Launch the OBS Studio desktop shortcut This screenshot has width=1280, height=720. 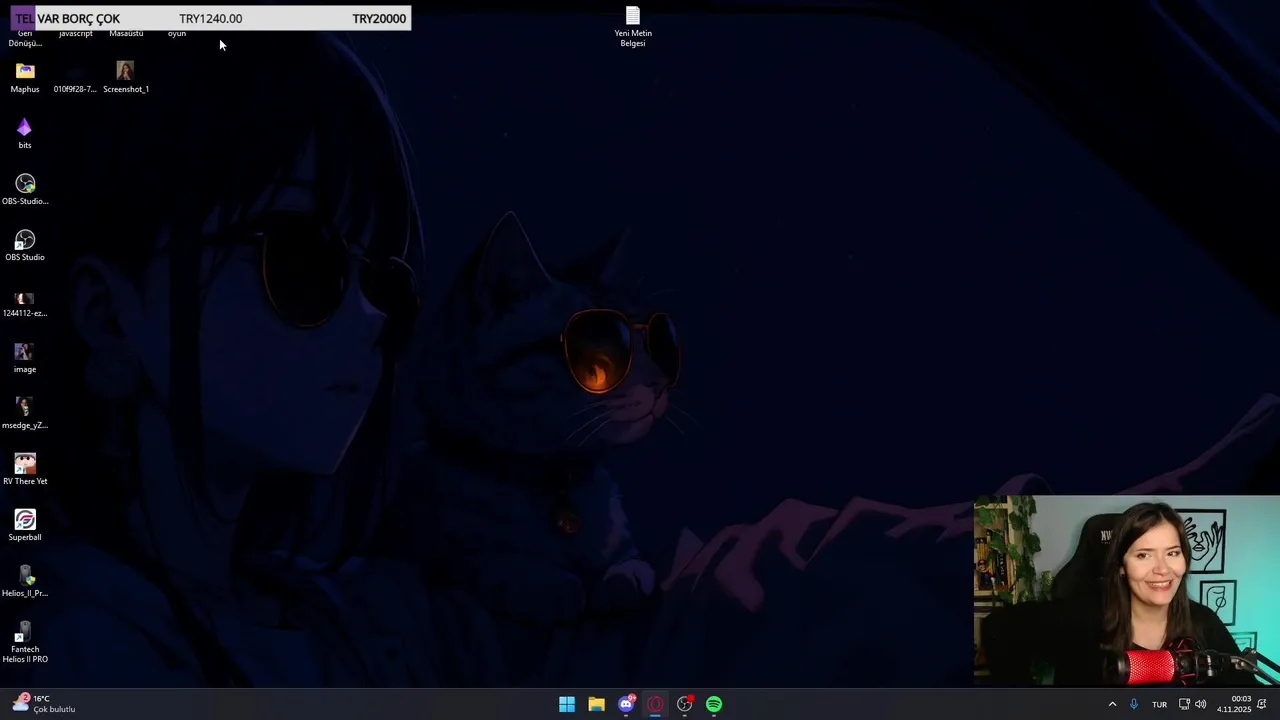pyautogui.click(x=25, y=246)
